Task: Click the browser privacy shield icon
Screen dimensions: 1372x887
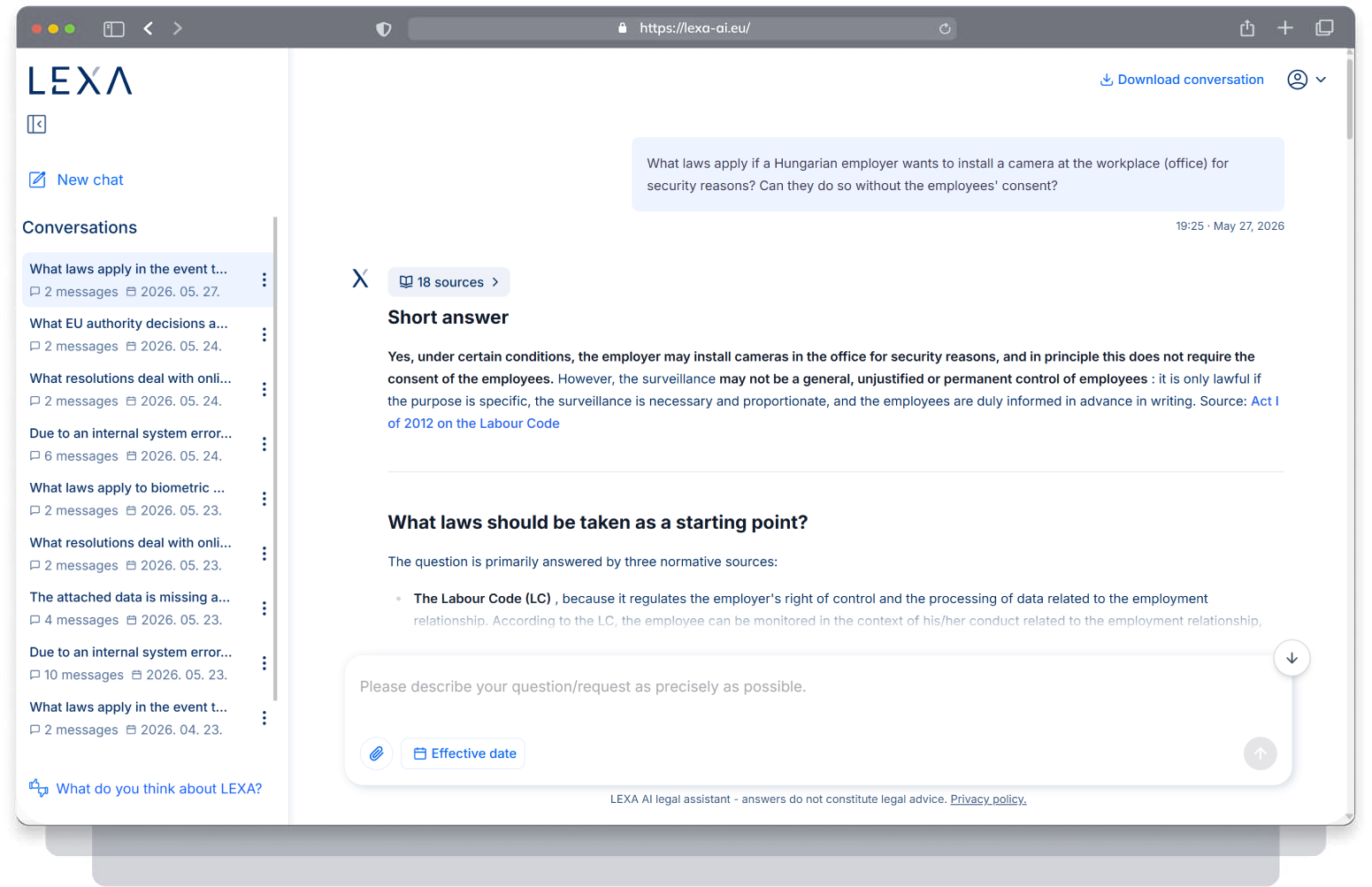Action: point(384,28)
